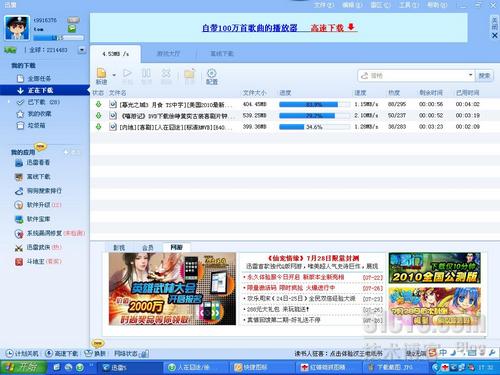Click the 高速下载 status bar button
This screenshot has width=500, height=375.
62,353
